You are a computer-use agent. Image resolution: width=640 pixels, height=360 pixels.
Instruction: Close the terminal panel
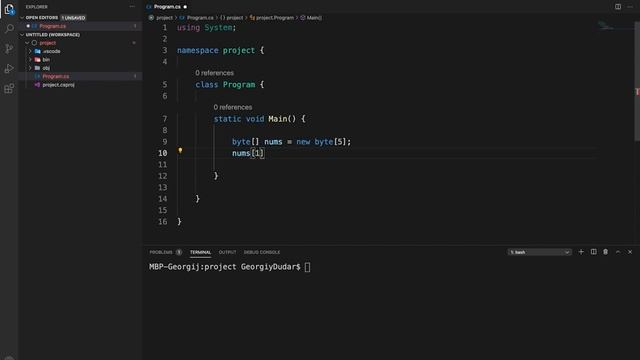point(630,252)
